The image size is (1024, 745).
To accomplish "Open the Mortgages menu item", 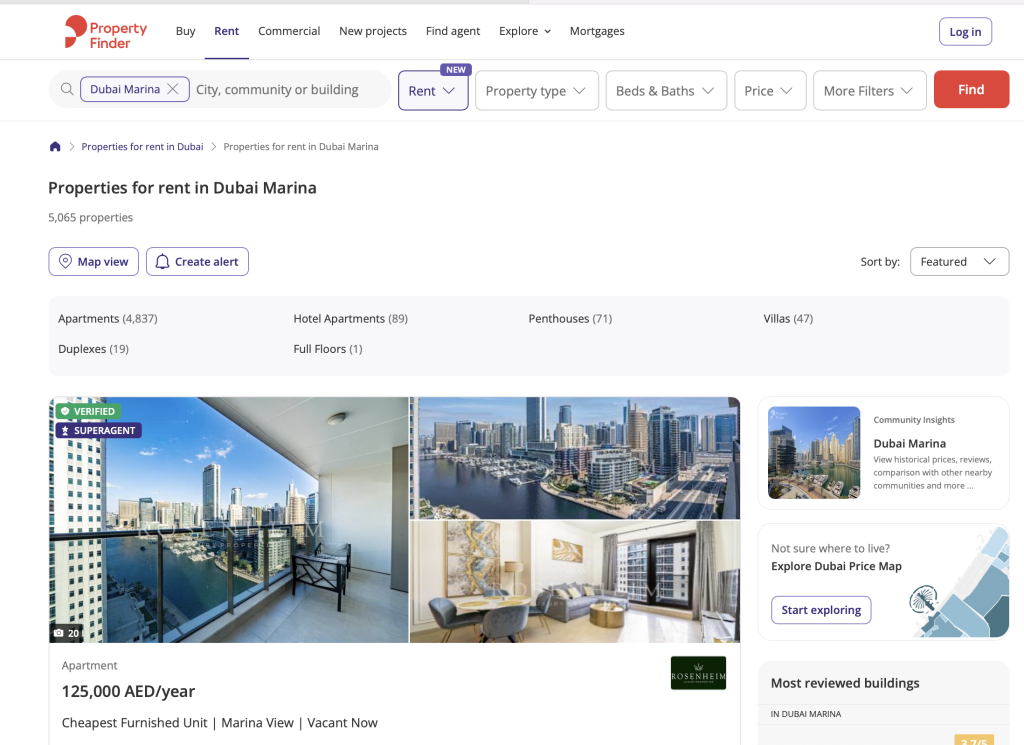I will point(597,31).
